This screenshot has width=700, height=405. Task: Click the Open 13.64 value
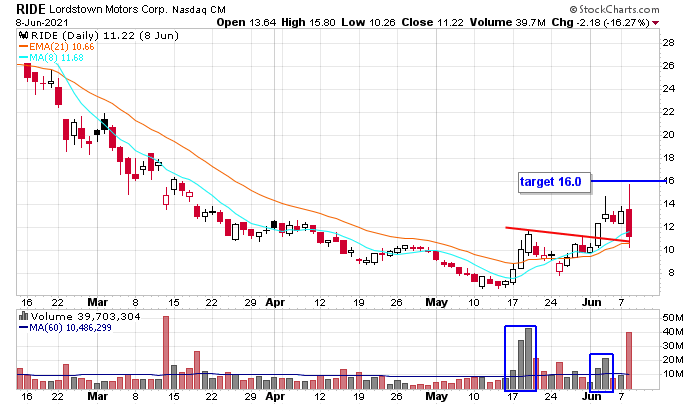pos(246,22)
